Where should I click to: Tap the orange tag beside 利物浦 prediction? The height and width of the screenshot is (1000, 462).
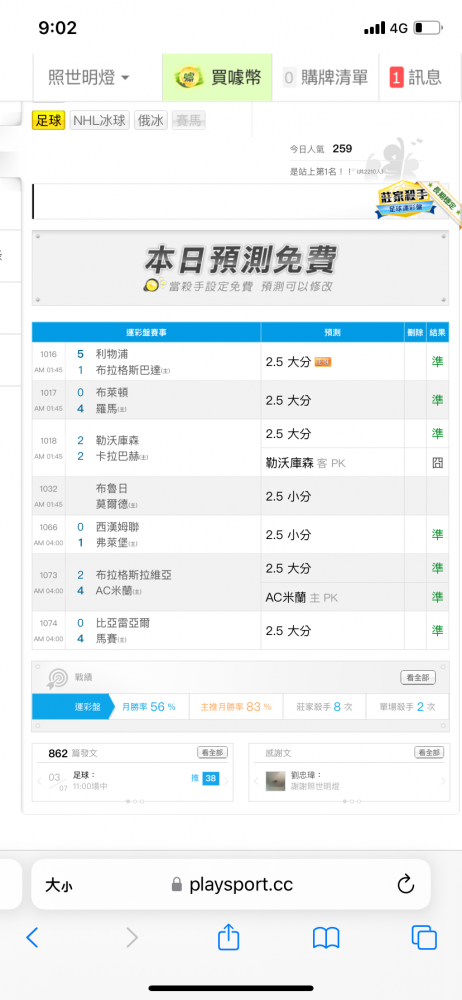323,362
